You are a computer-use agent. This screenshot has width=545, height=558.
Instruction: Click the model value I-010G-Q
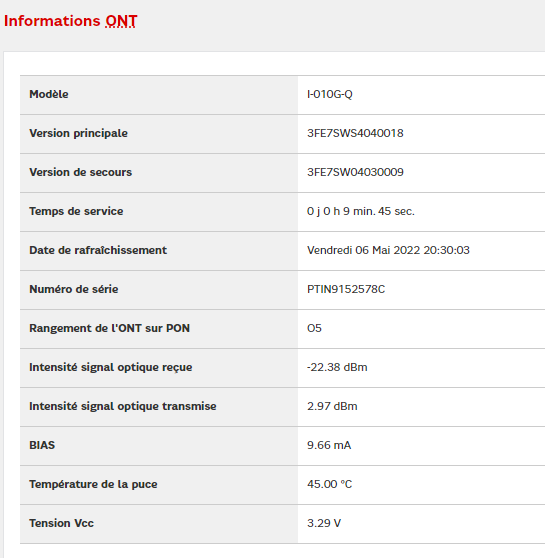point(330,94)
